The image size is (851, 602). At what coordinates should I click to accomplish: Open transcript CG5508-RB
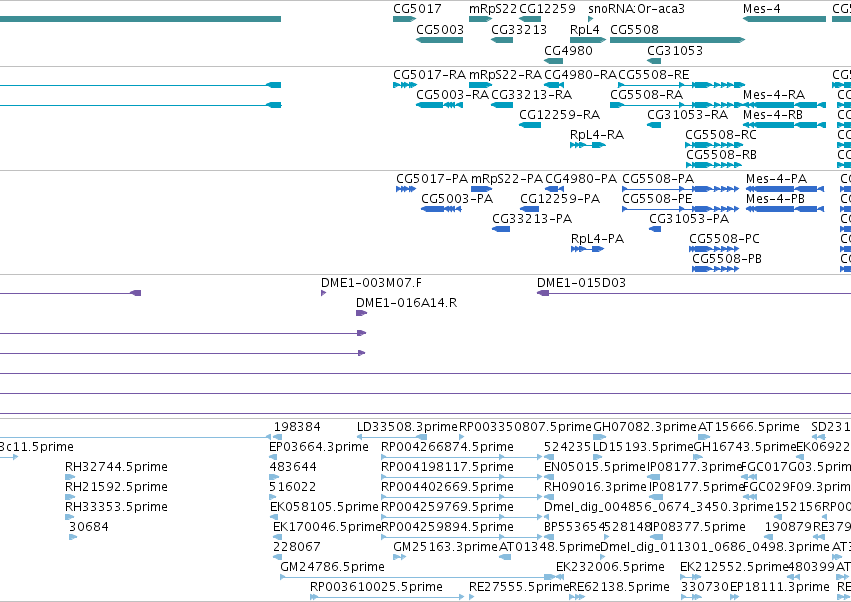click(x=721, y=155)
